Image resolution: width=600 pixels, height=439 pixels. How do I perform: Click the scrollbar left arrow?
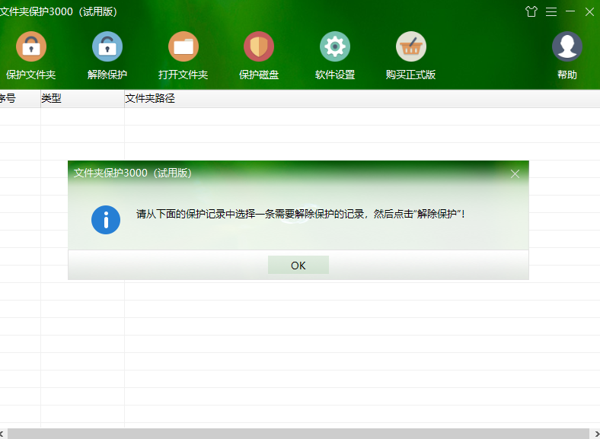pos(4,433)
